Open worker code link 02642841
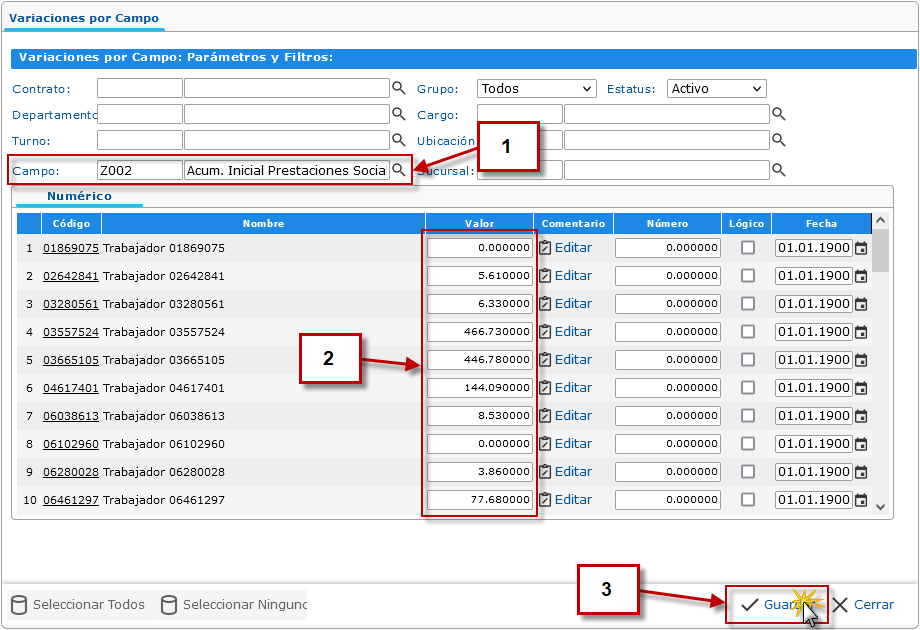This screenshot has width=920, height=630. 70,276
